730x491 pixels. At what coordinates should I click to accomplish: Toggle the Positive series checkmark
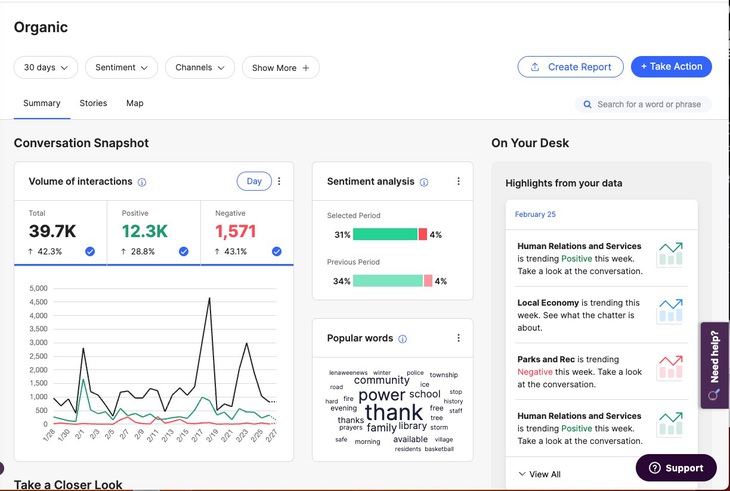click(x=183, y=251)
